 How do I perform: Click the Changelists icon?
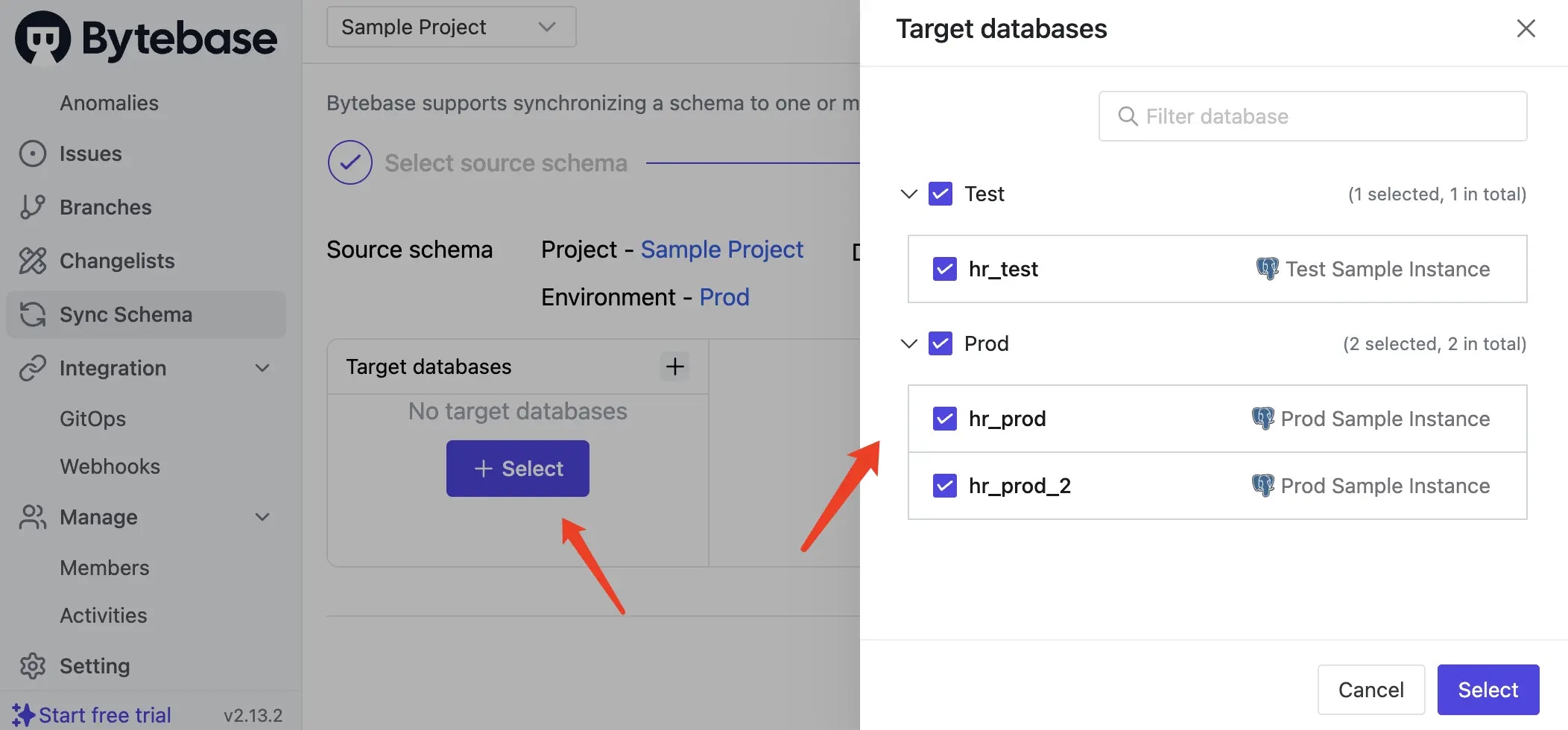click(33, 261)
